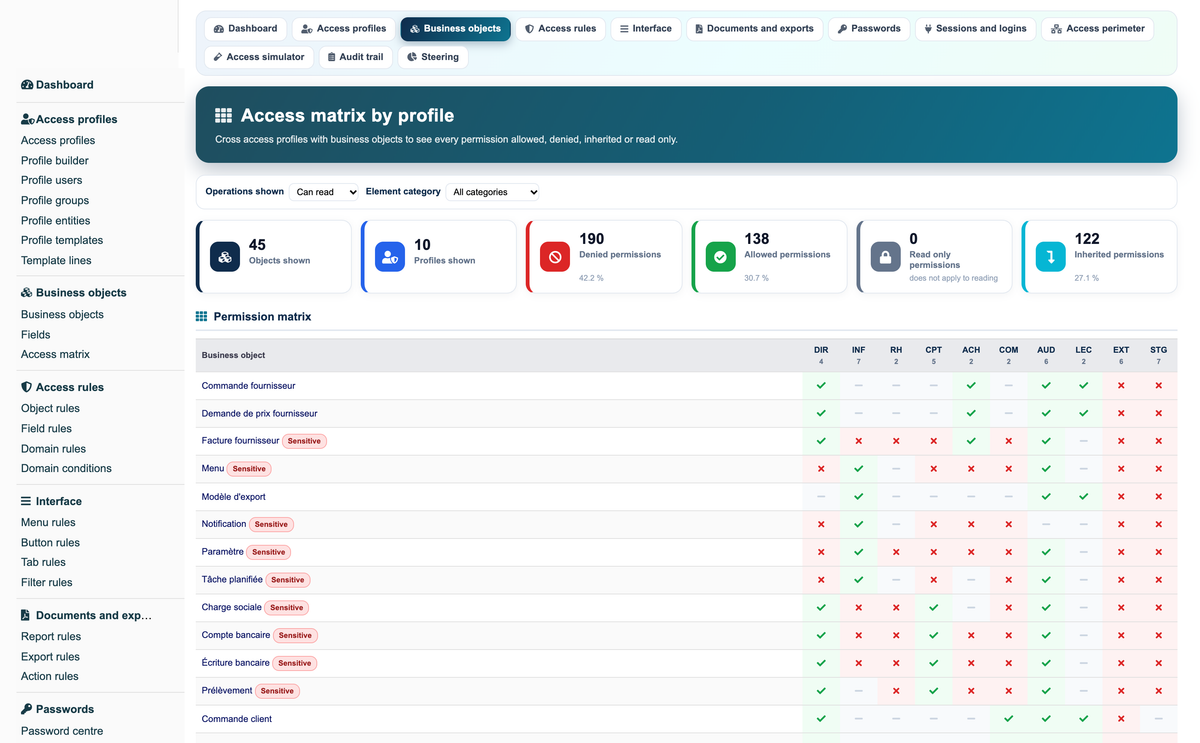Select the Business objects top tab
Viewport: 1200px width, 743px height.
coord(456,29)
